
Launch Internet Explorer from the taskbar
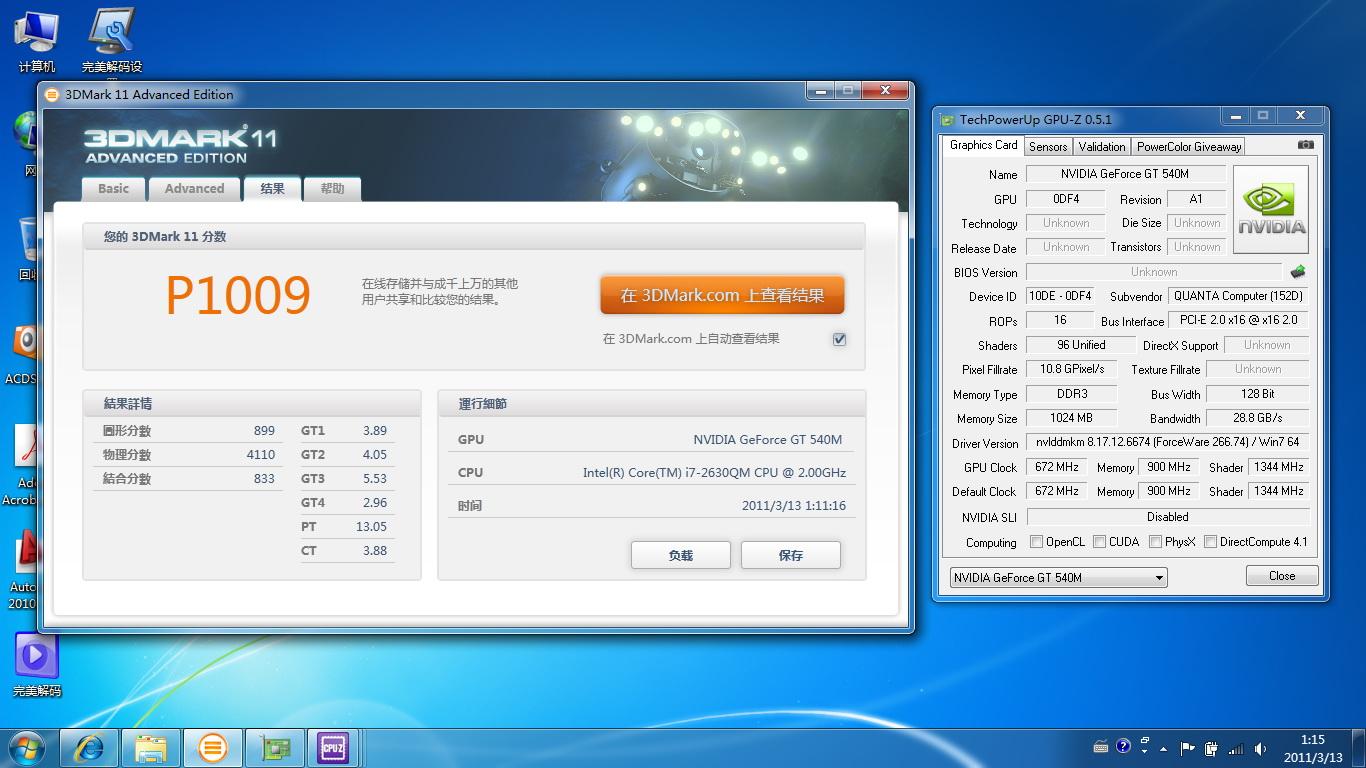(x=89, y=748)
